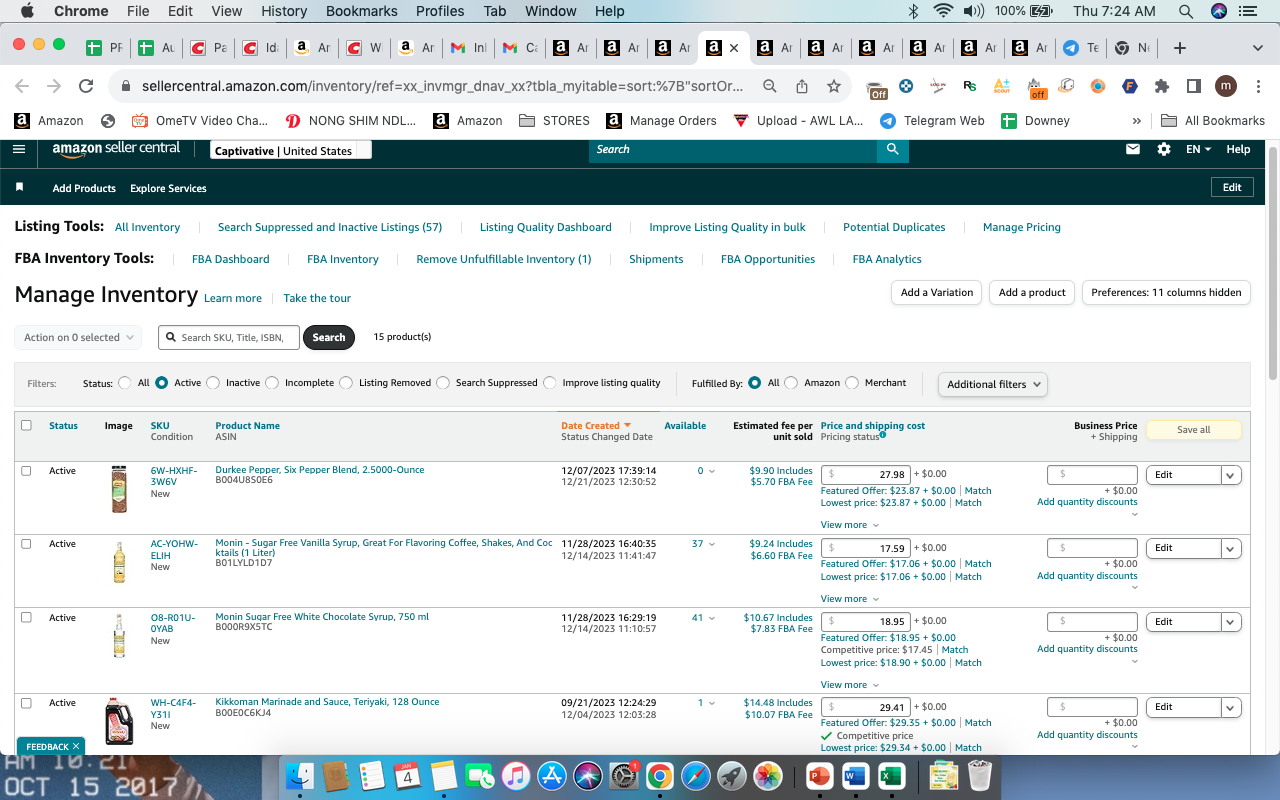
Task: Open the A+ Scout extension icon
Action: 1002,86
